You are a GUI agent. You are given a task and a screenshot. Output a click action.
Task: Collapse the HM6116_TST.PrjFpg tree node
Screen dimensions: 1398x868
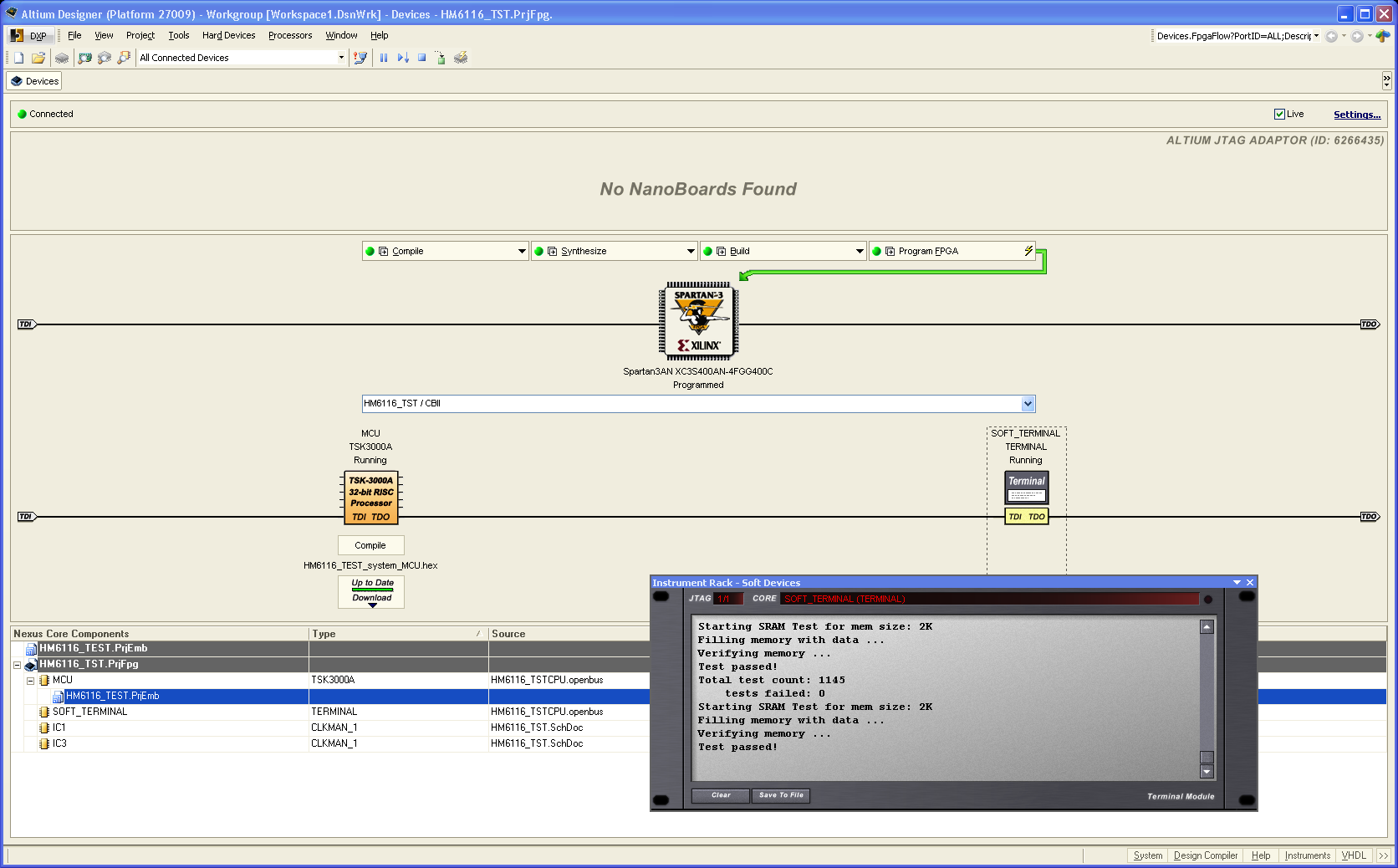[x=17, y=665]
